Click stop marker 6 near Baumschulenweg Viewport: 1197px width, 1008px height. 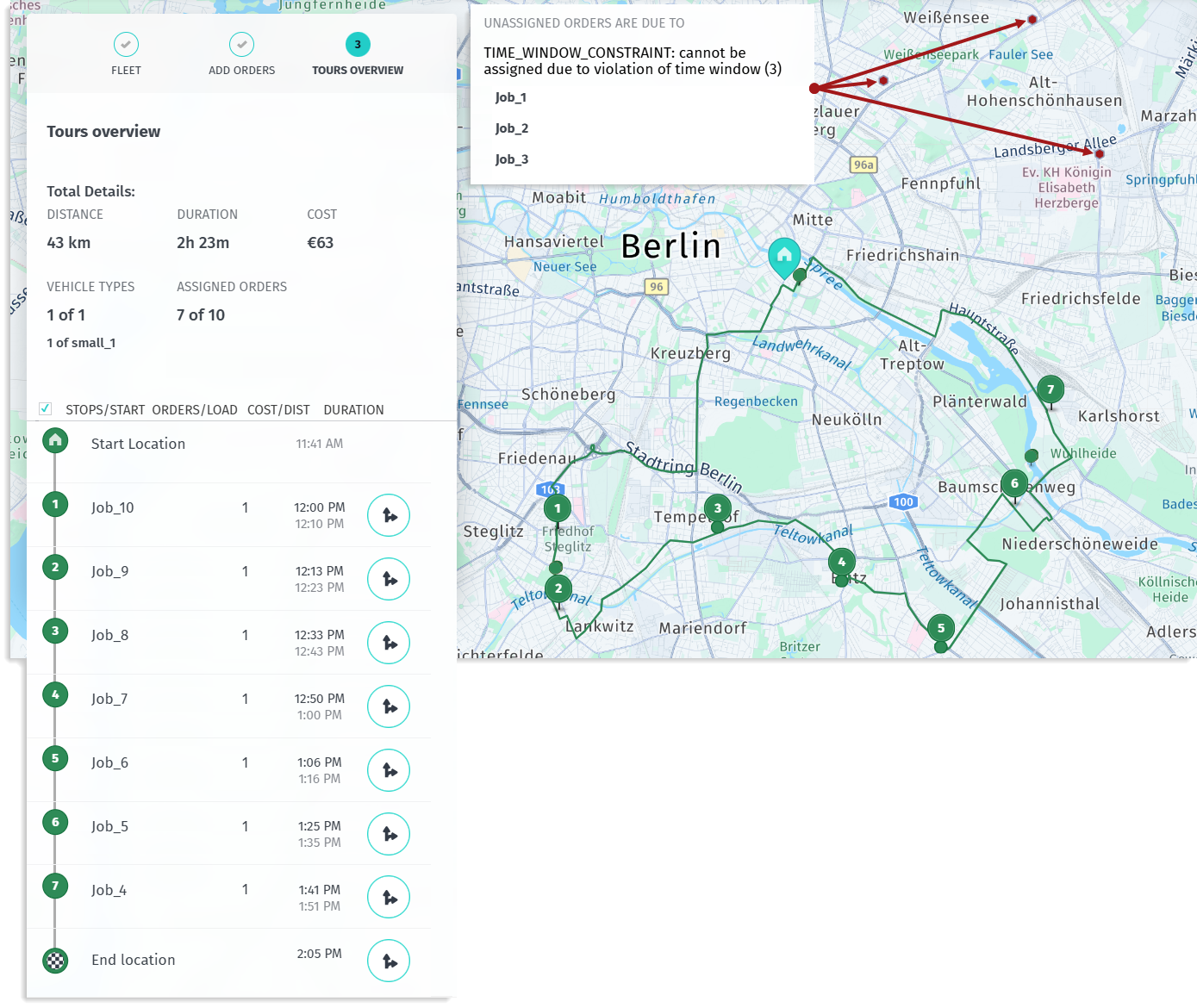pos(1014,484)
